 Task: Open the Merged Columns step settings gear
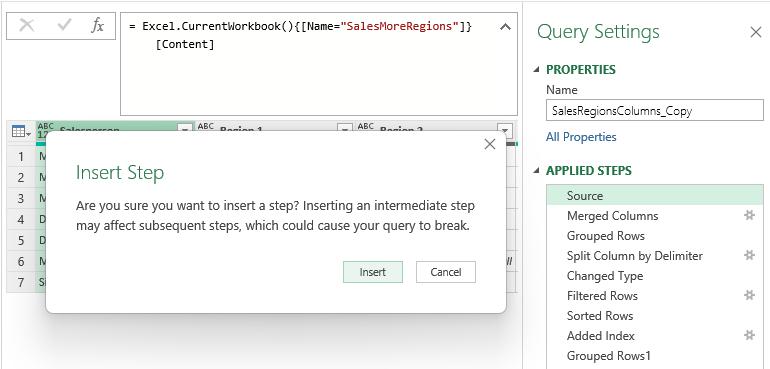click(x=749, y=215)
